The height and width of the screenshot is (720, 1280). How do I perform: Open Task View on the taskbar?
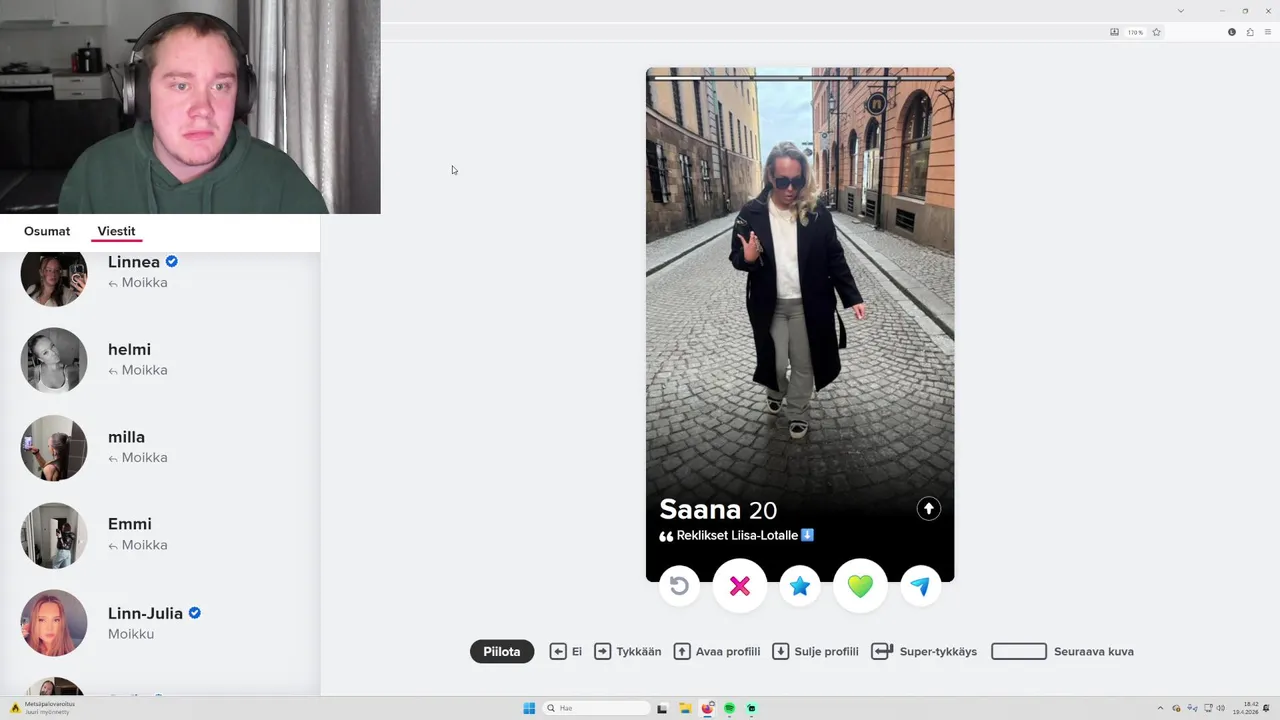662,708
